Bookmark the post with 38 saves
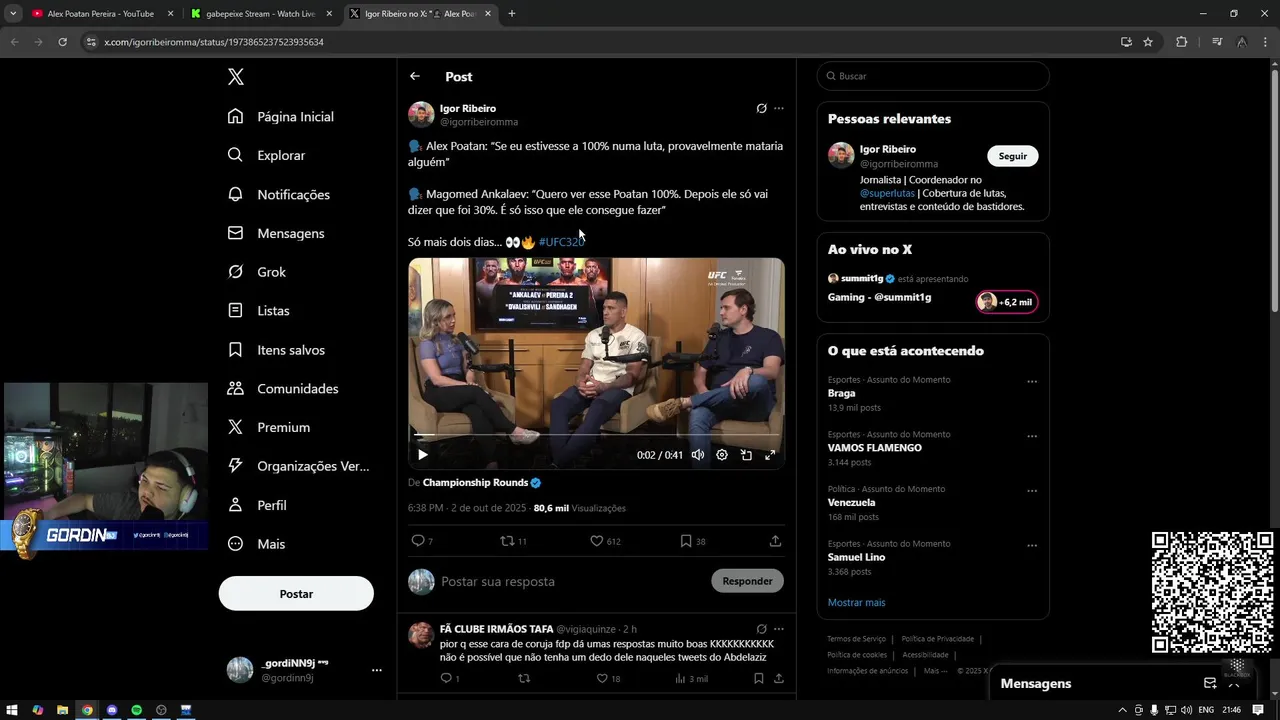Image resolution: width=1280 pixels, height=720 pixels. point(692,541)
